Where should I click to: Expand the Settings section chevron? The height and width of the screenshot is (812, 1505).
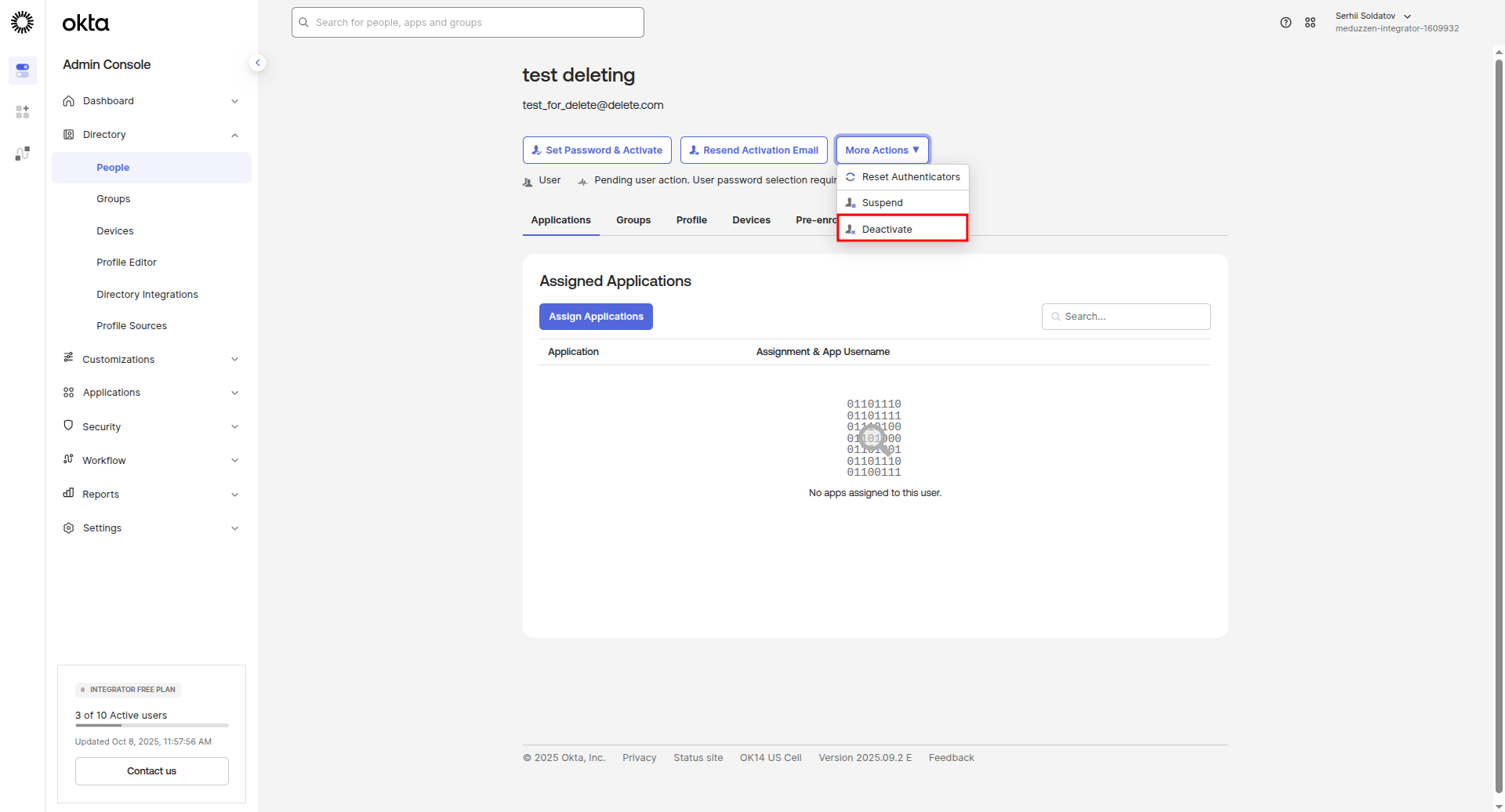tap(234, 528)
